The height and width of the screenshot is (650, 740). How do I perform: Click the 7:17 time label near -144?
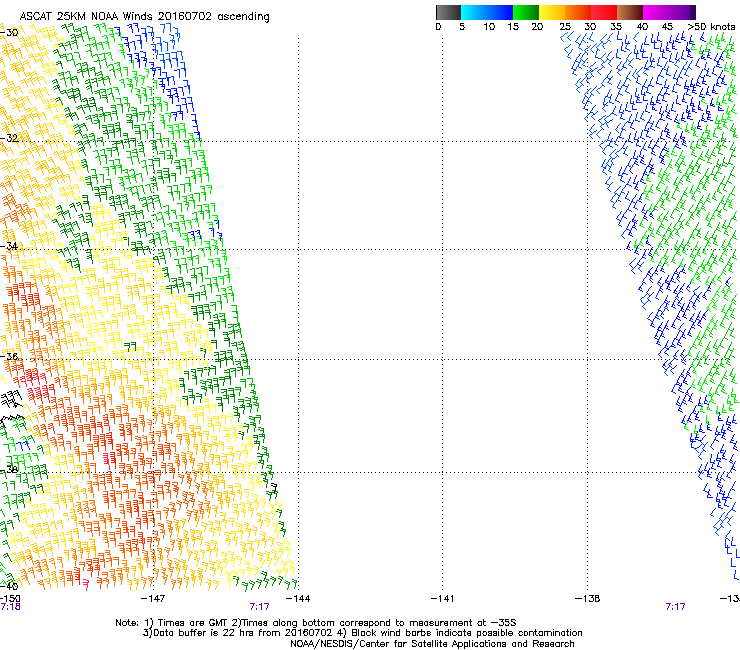point(259,607)
